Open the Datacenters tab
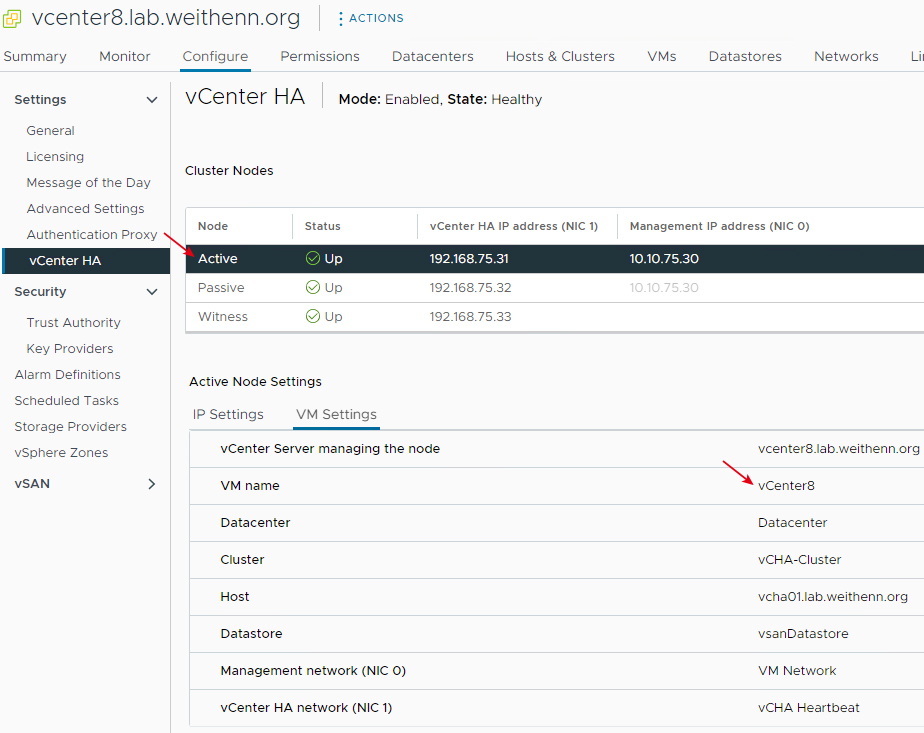Image resolution: width=924 pixels, height=733 pixels. click(433, 57)
